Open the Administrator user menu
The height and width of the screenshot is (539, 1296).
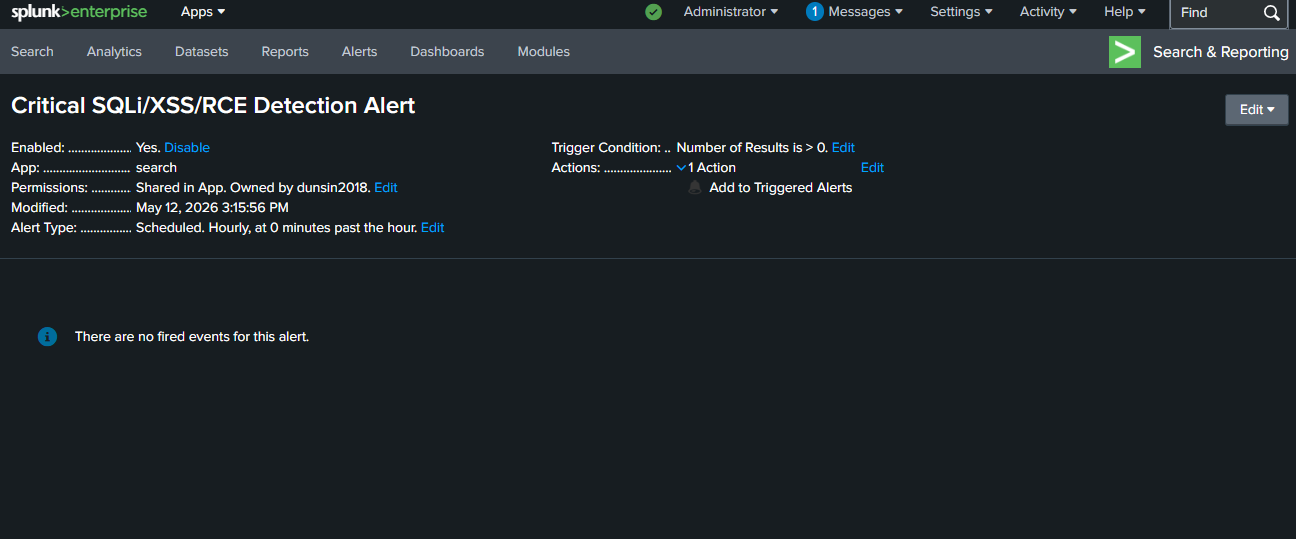click(731, 12)
